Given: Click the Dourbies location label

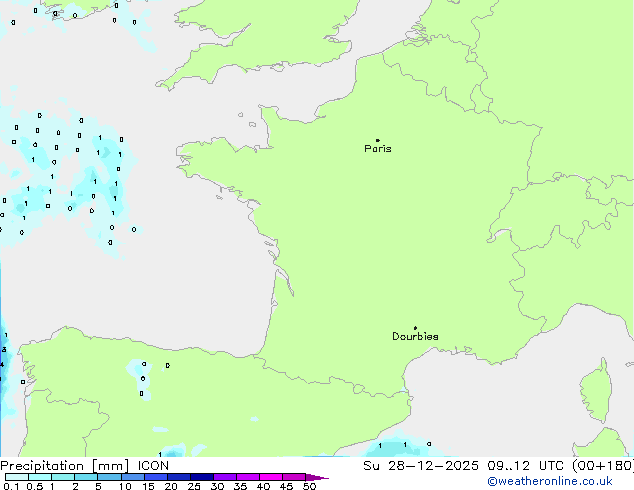Looking at the screenshot, I should pyautogui.click(x=415, y=336).
